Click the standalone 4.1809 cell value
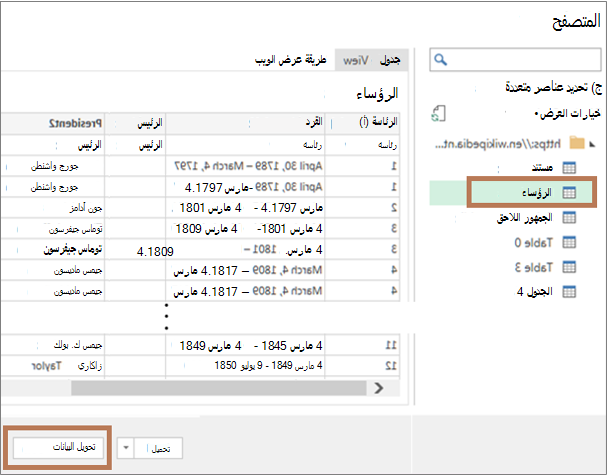This screenshot has width=607, height=475. pyautogui.click(x=155, y=252)
